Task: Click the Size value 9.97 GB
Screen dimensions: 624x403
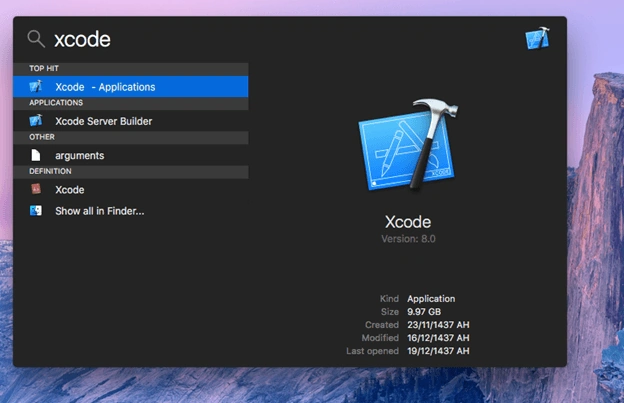Action: click(424, 312)
